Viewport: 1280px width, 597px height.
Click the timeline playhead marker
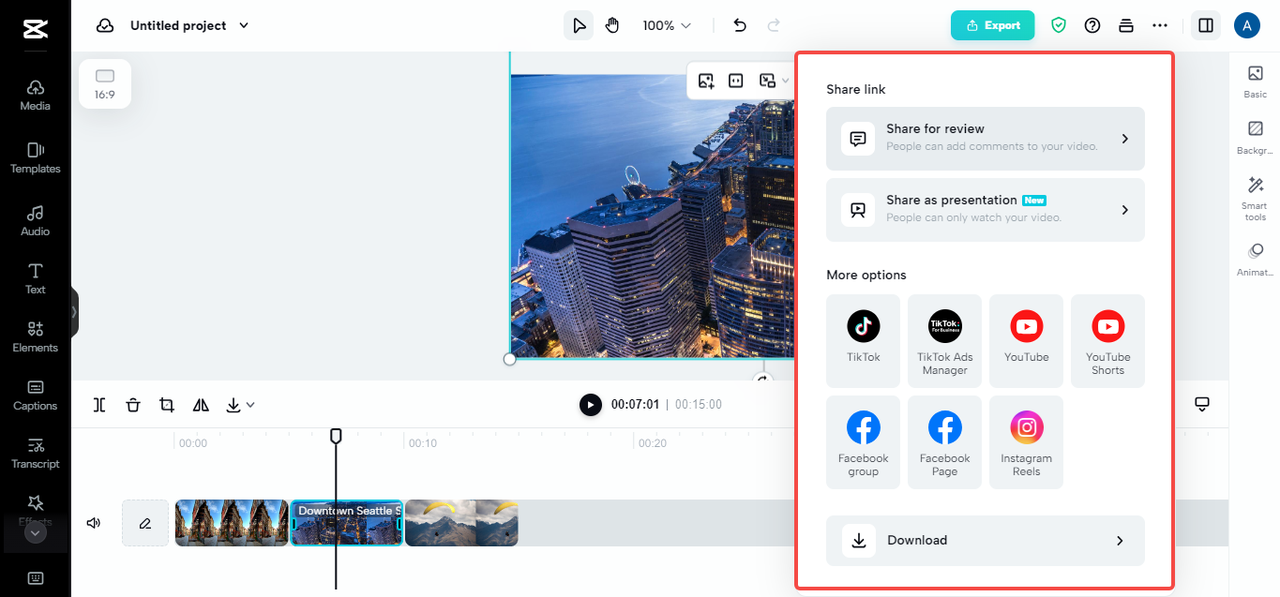point(336,436)
